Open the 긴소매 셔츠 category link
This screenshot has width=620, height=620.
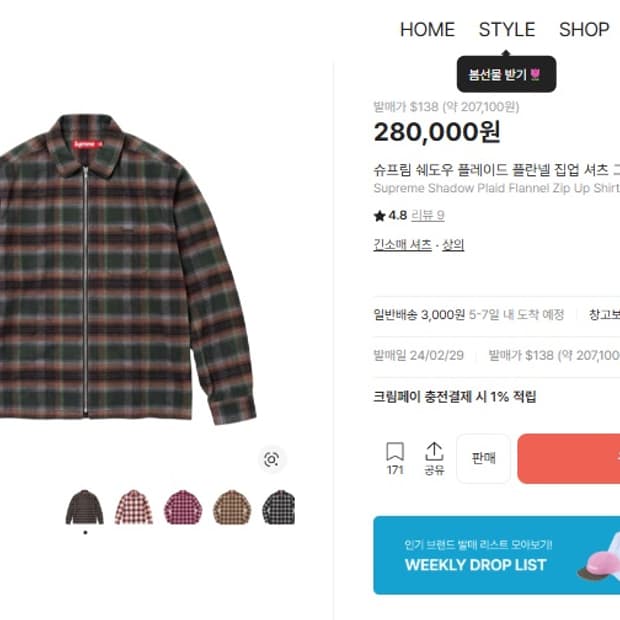pos(403,245)
